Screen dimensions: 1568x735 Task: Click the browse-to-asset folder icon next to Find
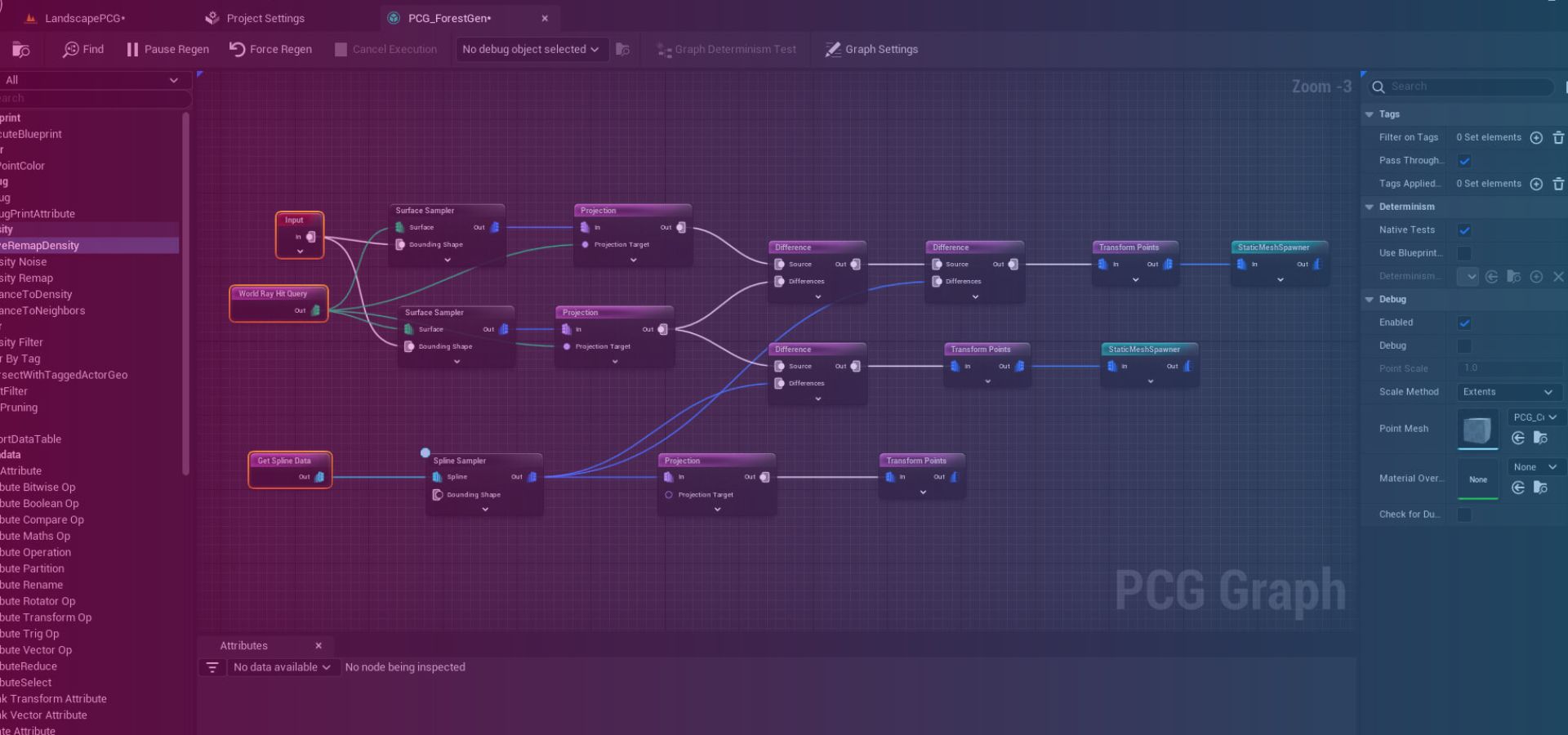20,49
